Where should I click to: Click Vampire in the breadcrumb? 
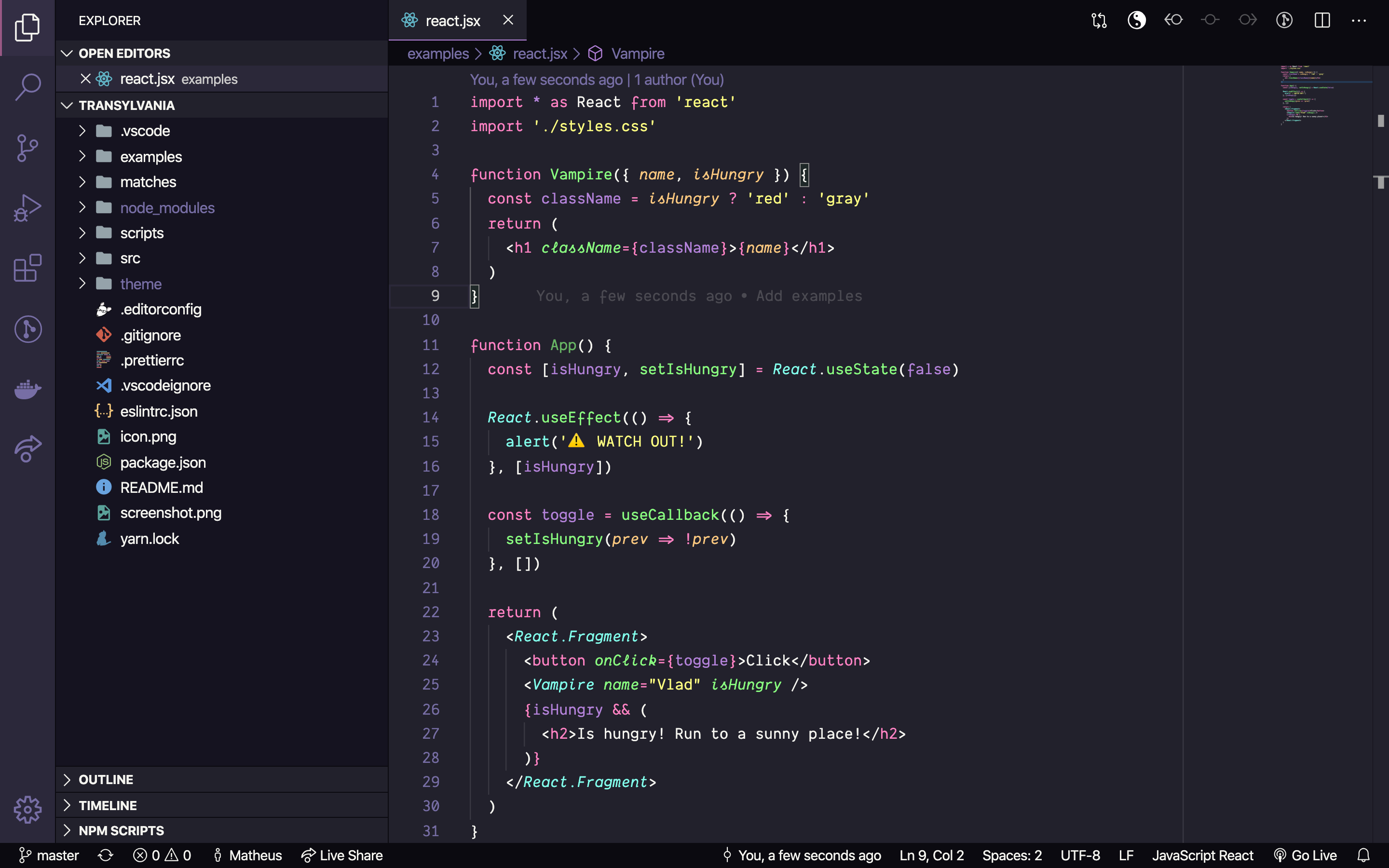[x=637, y=54]
